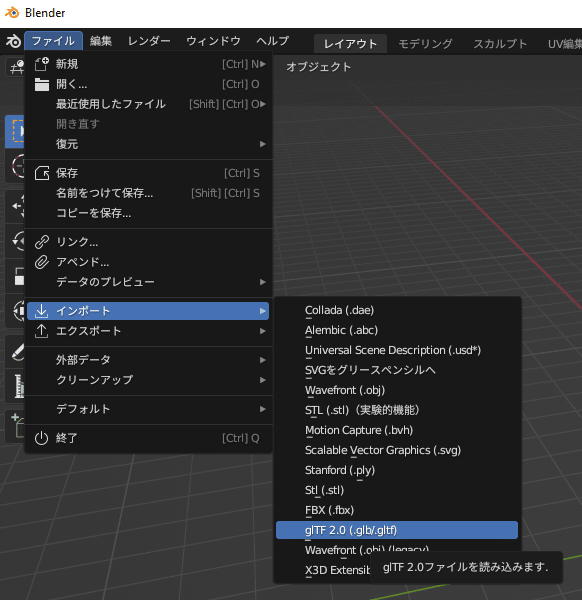Image resolution: width=582 pixels, height=600 pixels.
Task: Import Scalable Vector Graphics (.svg)
Action: 397,450
